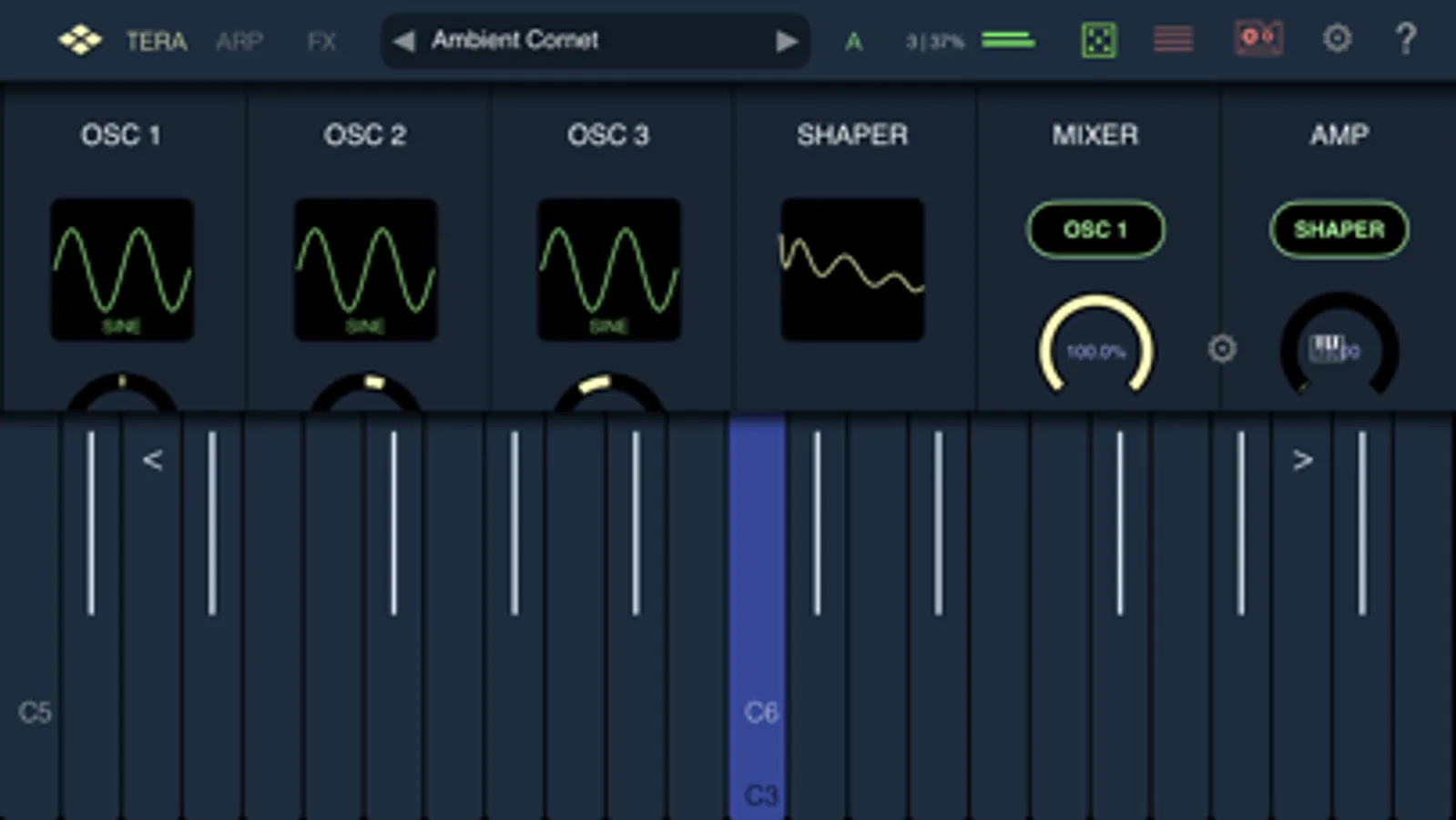The width and height of the screenshot is (1456, 820).
Task: Open OSC 3 sine waveform display
Action: click(x=609, y=270)
